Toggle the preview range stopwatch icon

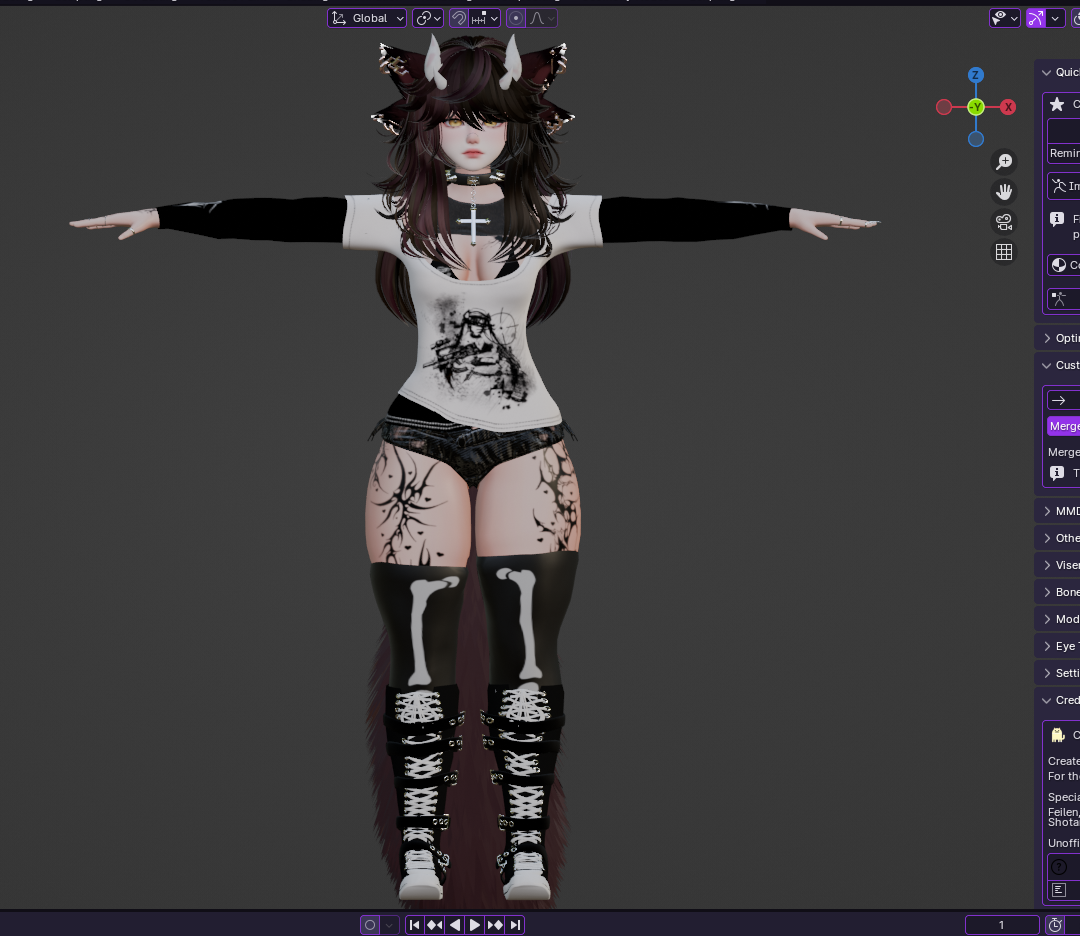point(1055,925)
